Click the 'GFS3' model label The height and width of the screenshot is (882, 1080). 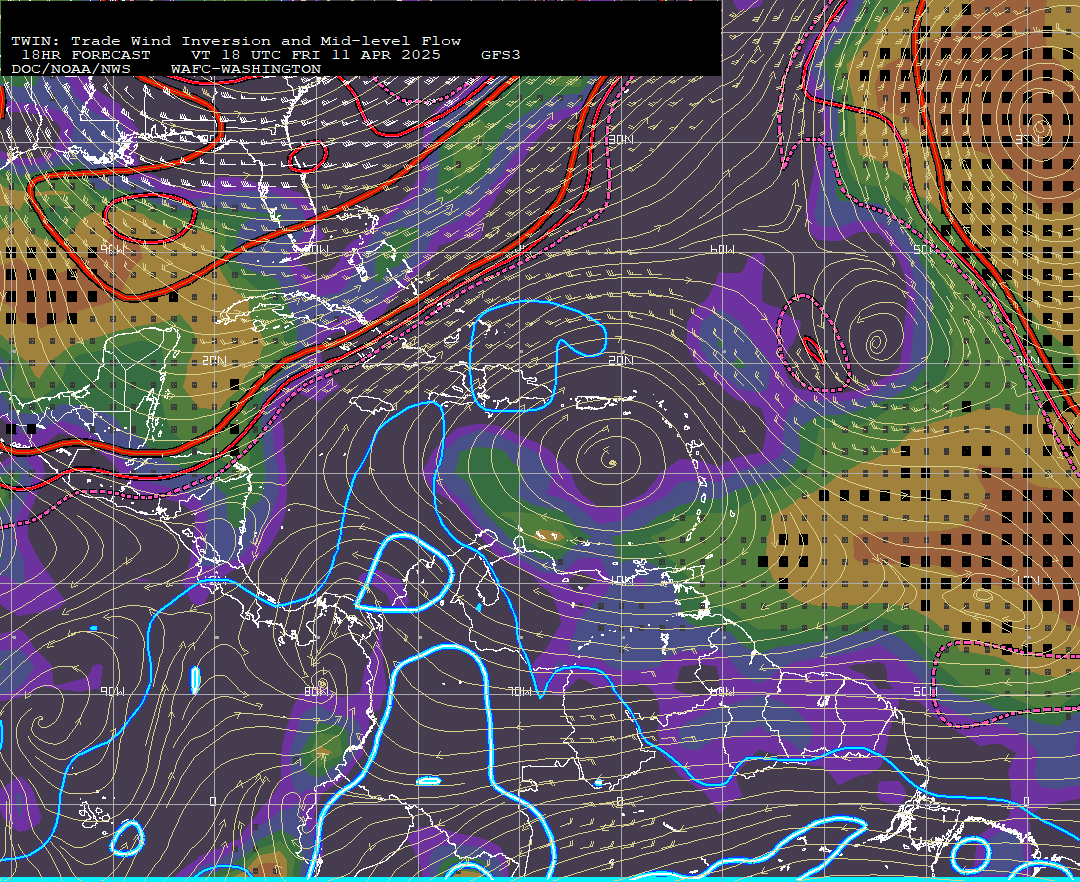pos(501,55)
